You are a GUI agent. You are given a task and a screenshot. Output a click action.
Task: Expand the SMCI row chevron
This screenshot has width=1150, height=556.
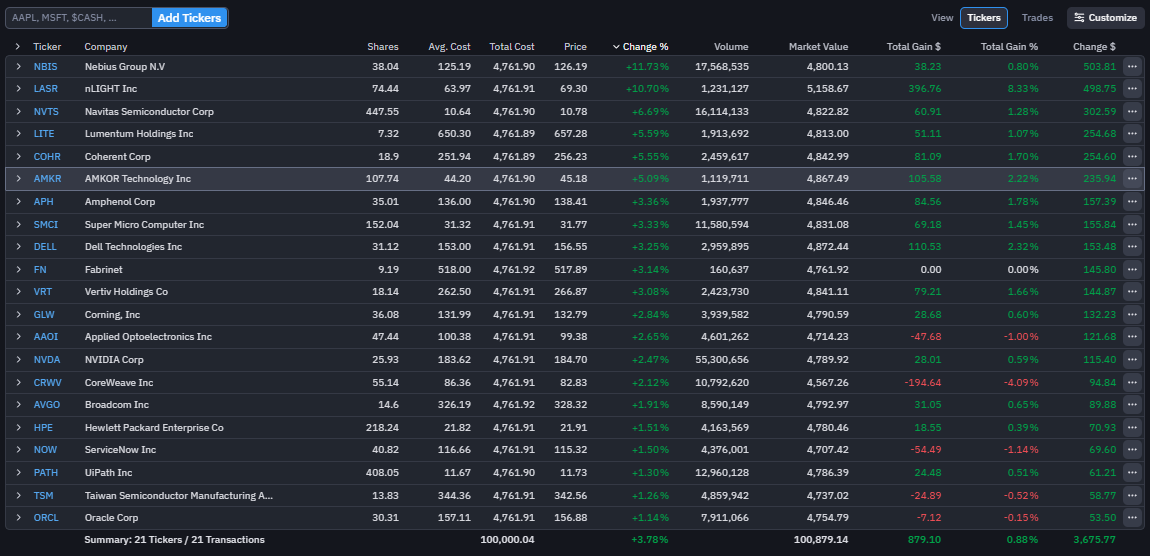click(18, 224)
